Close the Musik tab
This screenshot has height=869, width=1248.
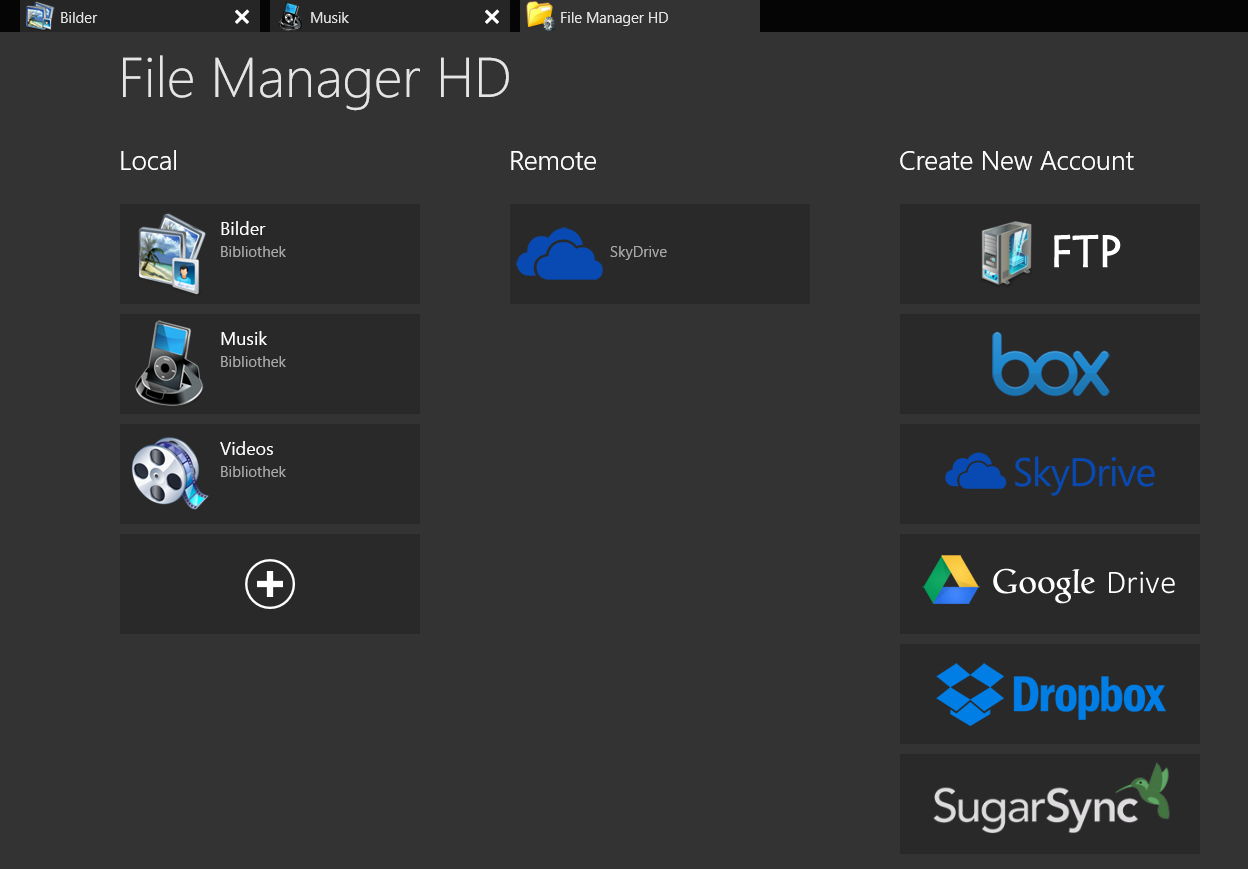[492, 17]
